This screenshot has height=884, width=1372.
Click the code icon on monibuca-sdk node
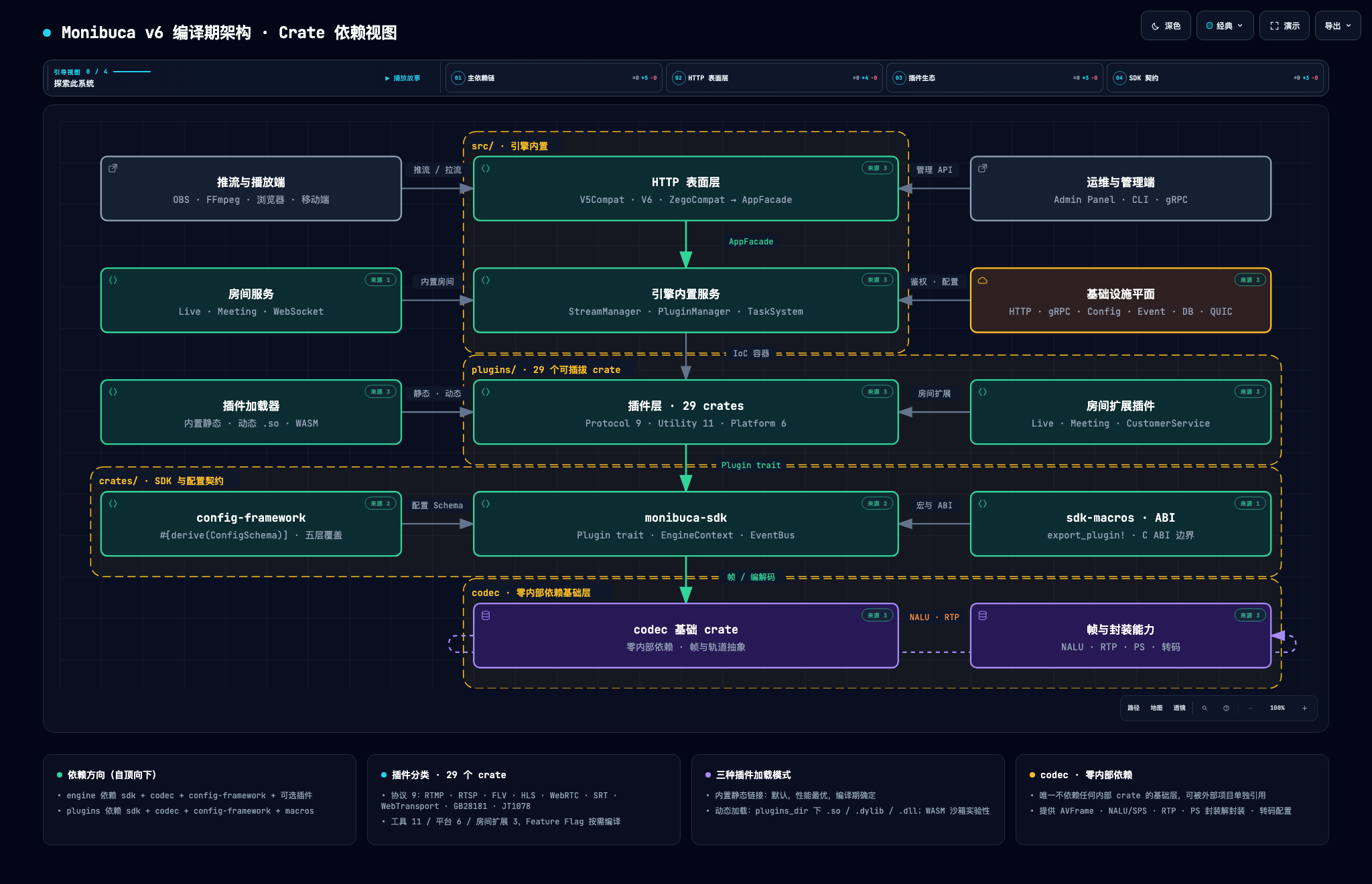(486, 504)
